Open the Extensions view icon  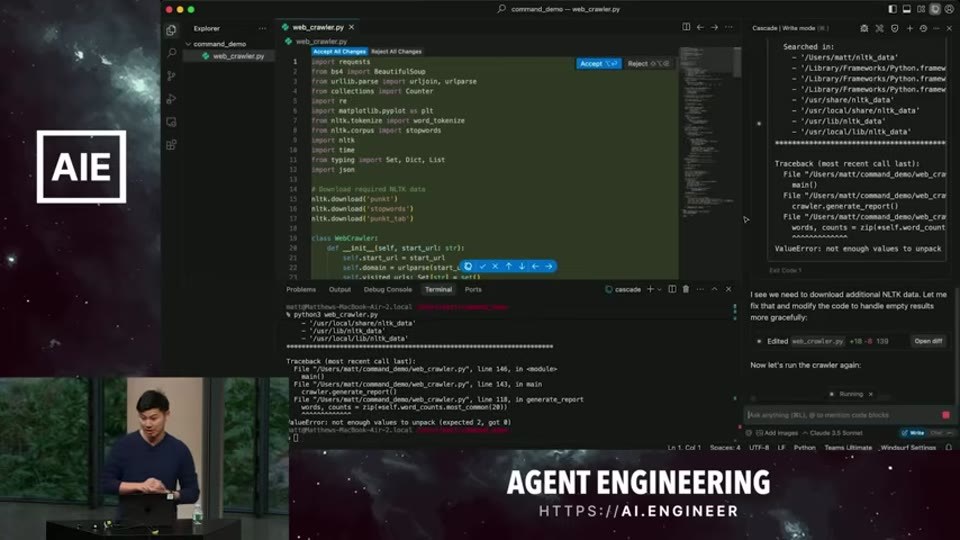point(171,145)
